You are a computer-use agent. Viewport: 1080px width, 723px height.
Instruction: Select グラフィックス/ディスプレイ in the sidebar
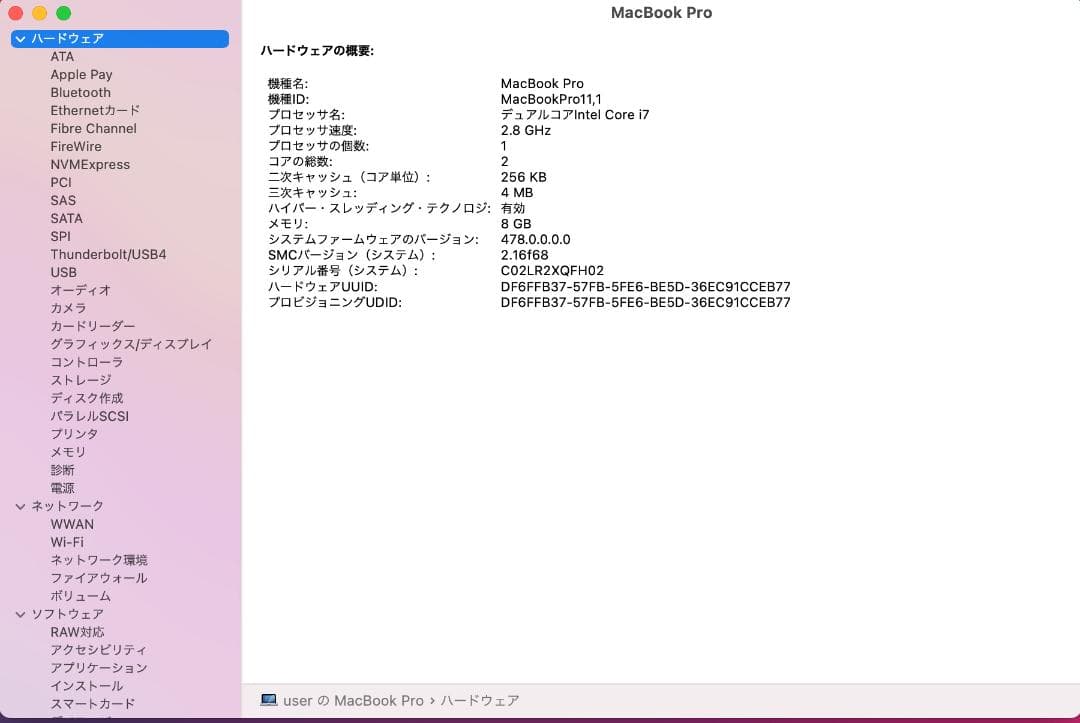pos(133,344)
